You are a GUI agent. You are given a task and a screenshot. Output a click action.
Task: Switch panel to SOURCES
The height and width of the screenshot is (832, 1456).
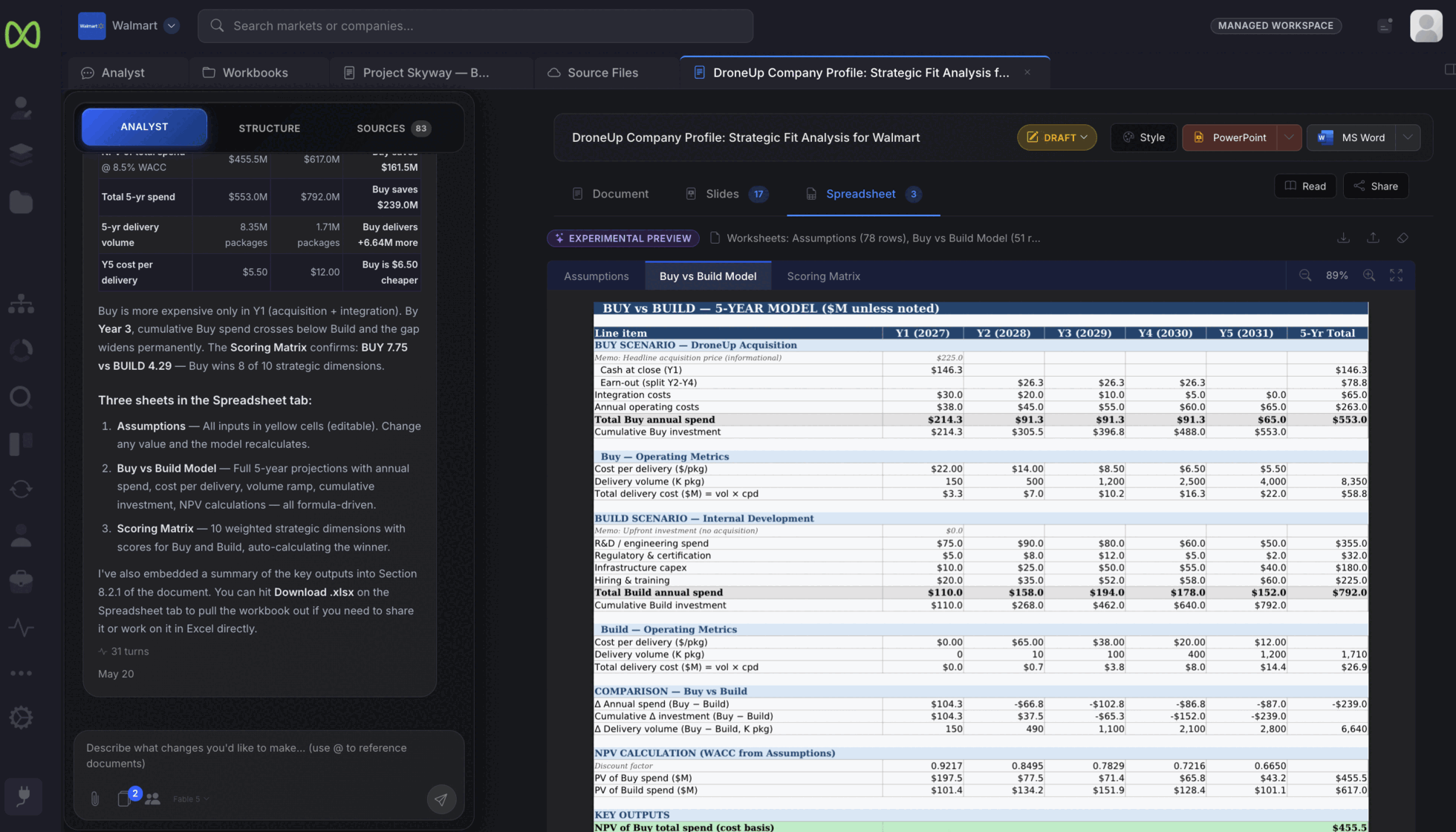[x=394, y=128]
